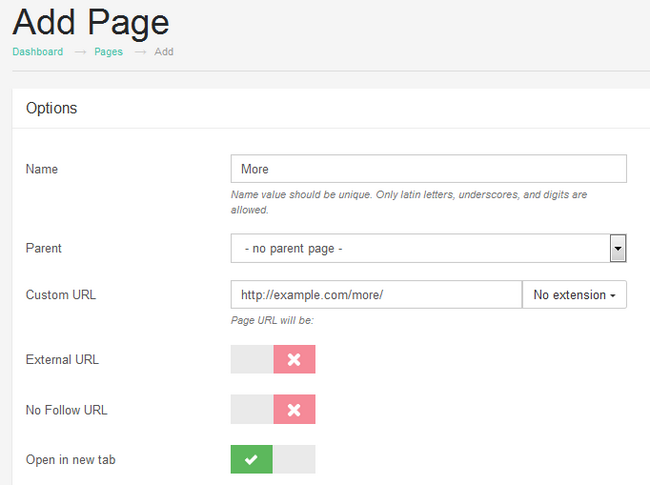
Task: Click the Custom URL input field
Action: (376, 295)
